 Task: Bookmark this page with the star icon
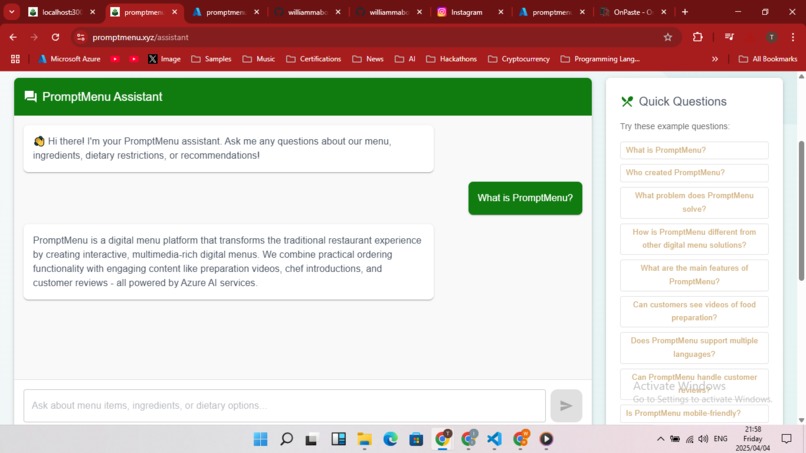[668, 37]
